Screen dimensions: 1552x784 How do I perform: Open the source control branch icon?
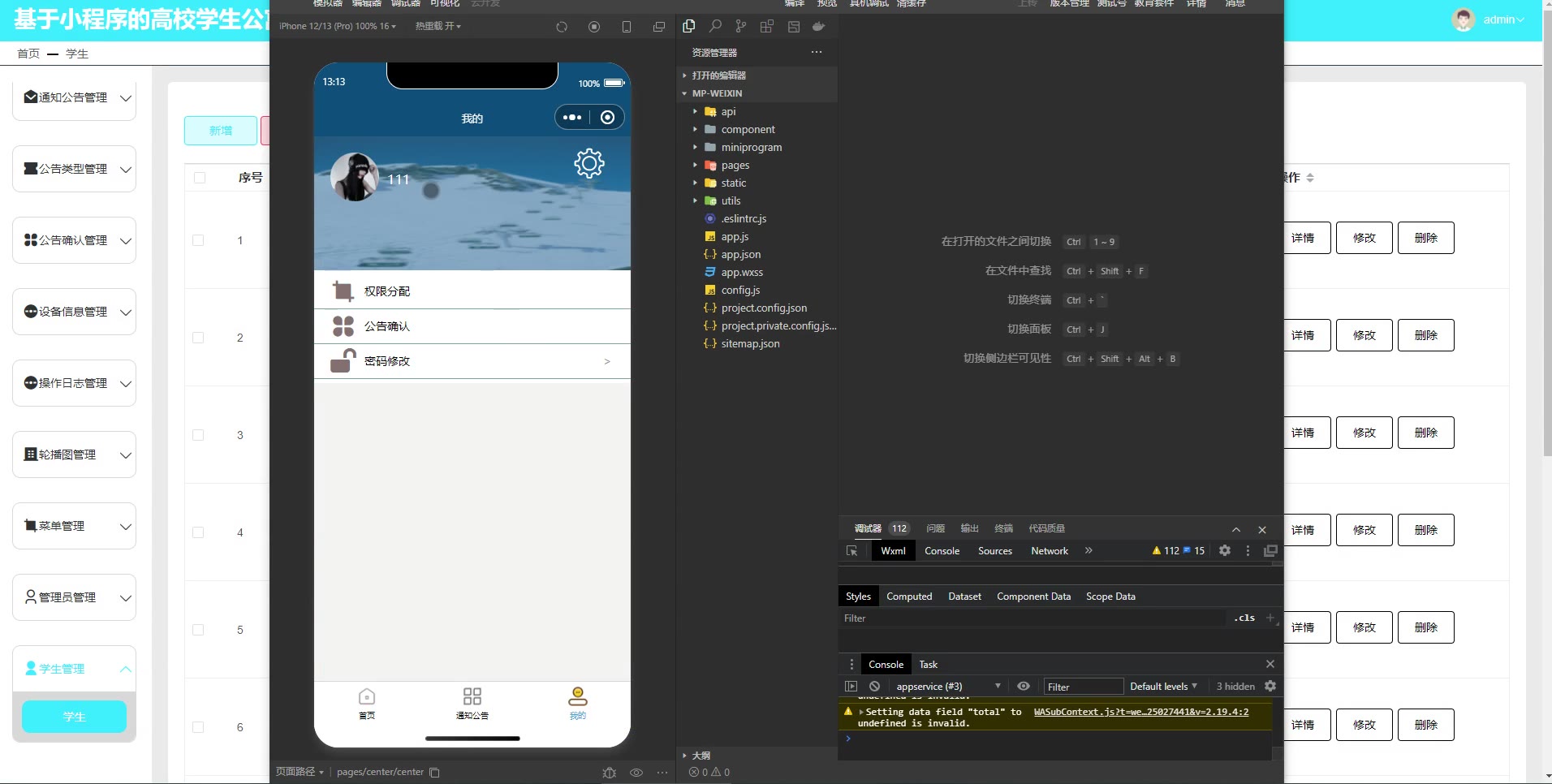740,27
